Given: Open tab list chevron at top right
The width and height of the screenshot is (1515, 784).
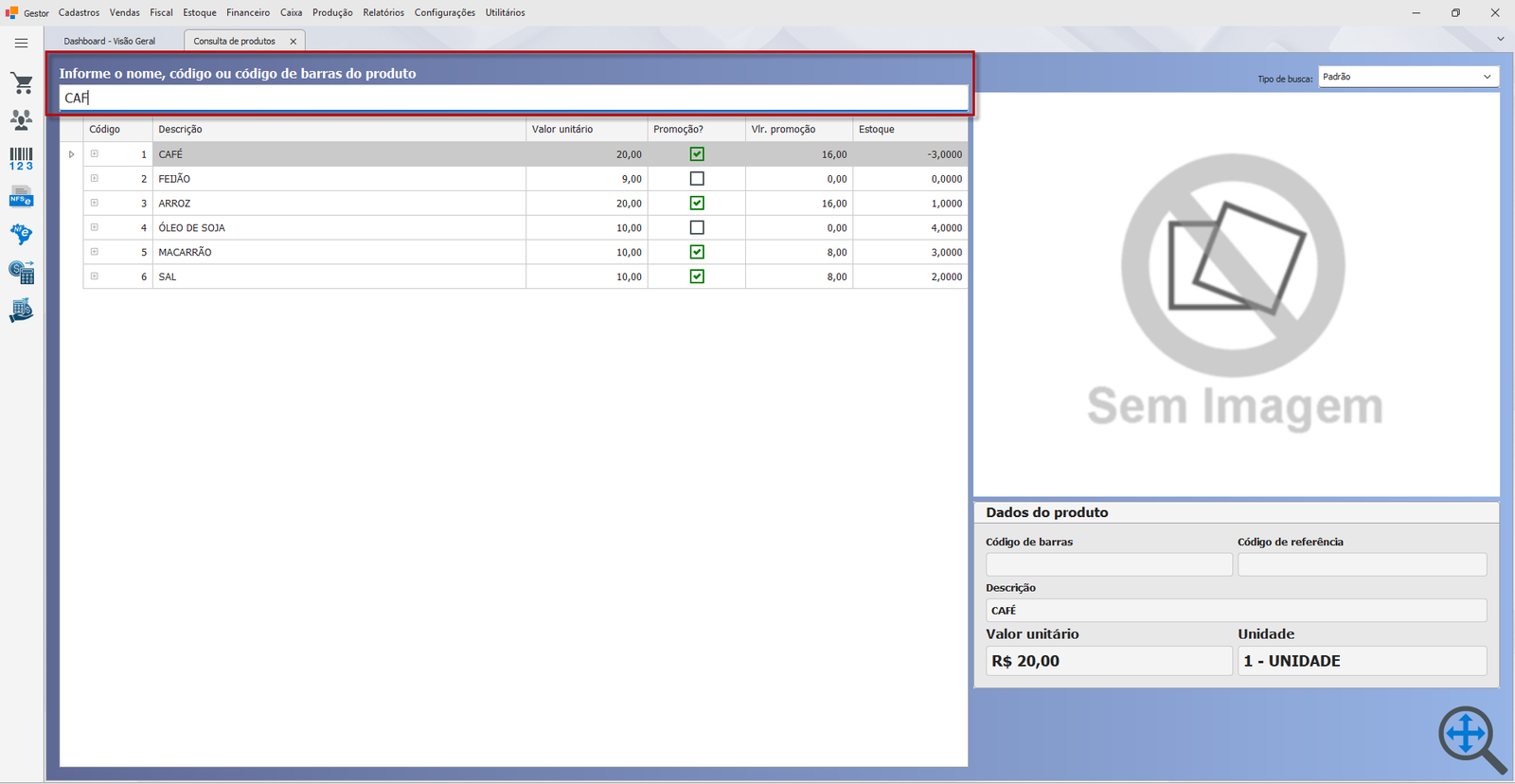Looking at the screenshot, I should [x=1500, y=39].
